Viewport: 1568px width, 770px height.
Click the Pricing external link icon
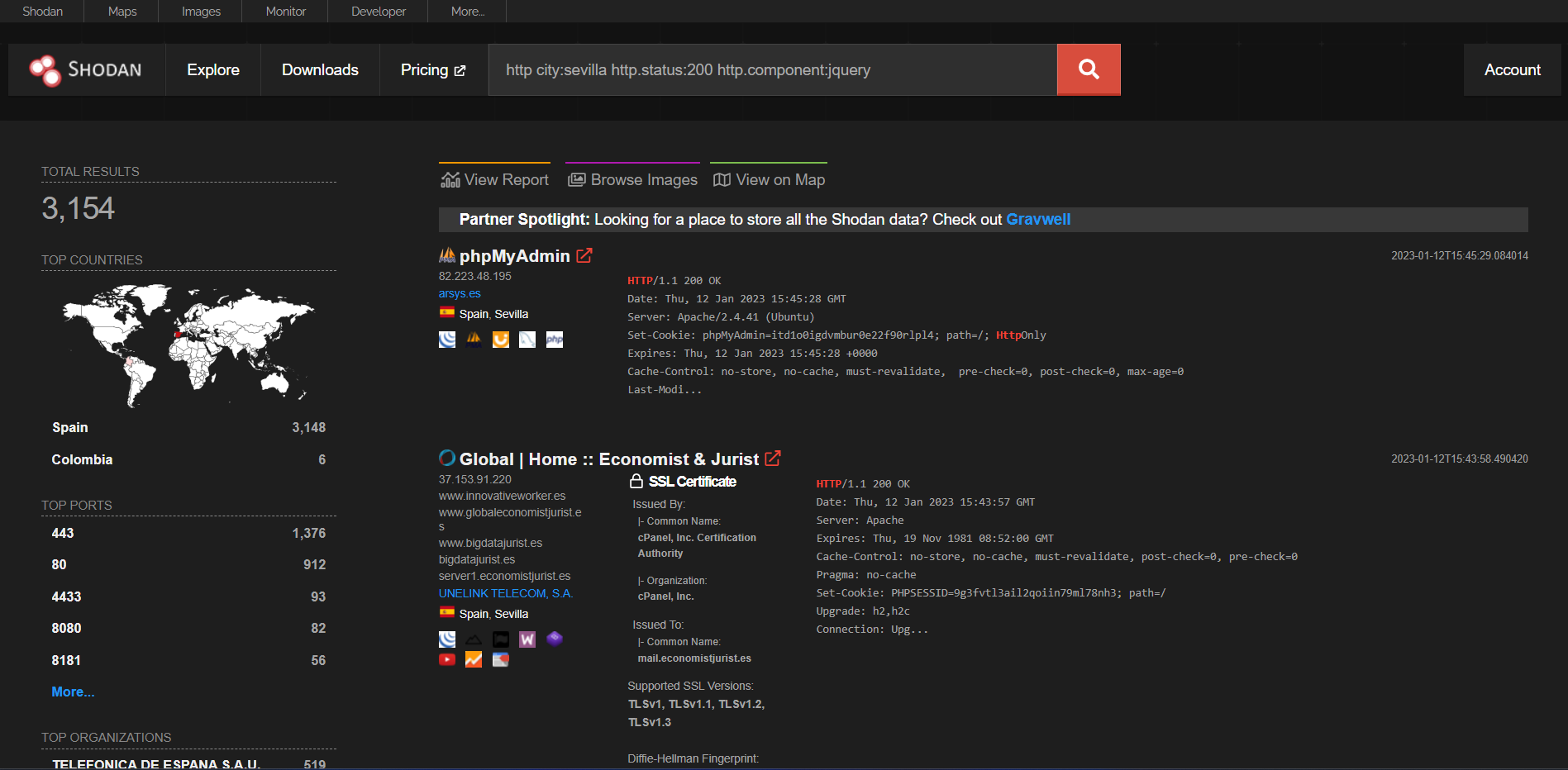tap(460, 71)
